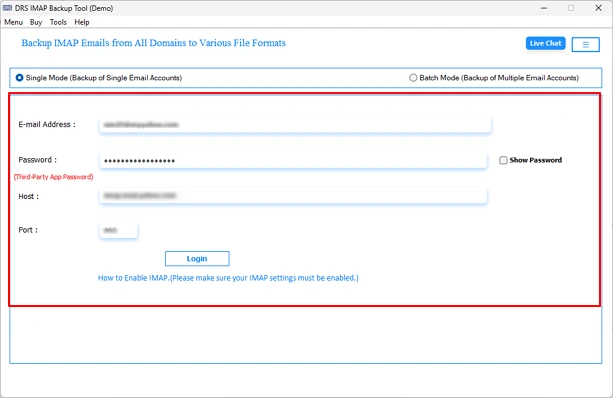Focus the E-mail Address field
The width and height of the screenshot is (613, 398).
(295, 125)
